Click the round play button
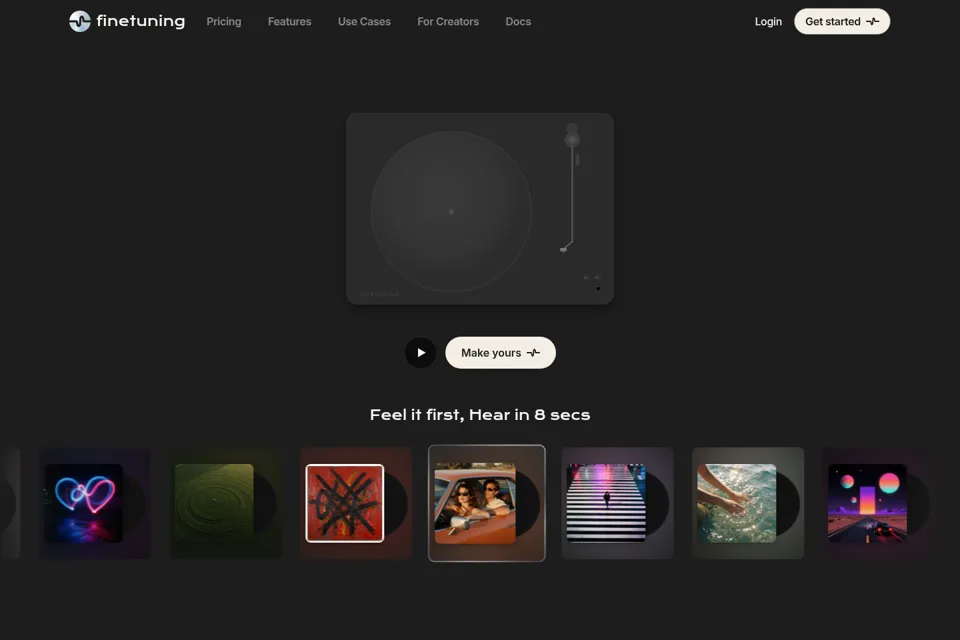 click(x=421, y=353)
